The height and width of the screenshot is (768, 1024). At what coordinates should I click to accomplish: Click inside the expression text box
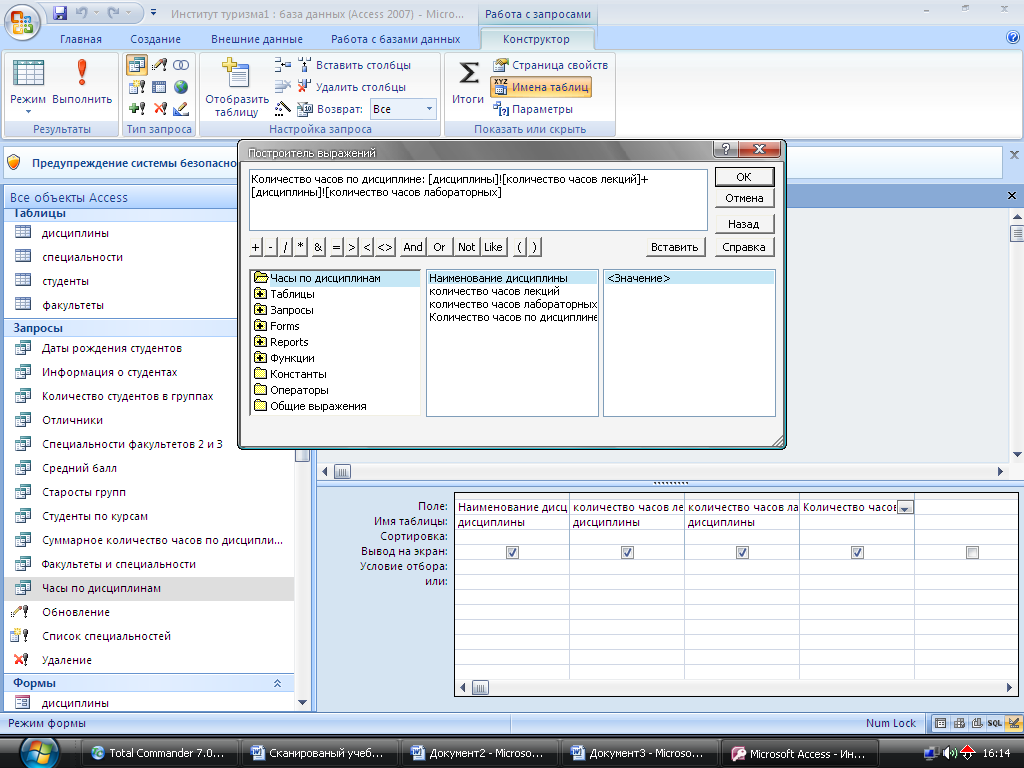[478, 200]
